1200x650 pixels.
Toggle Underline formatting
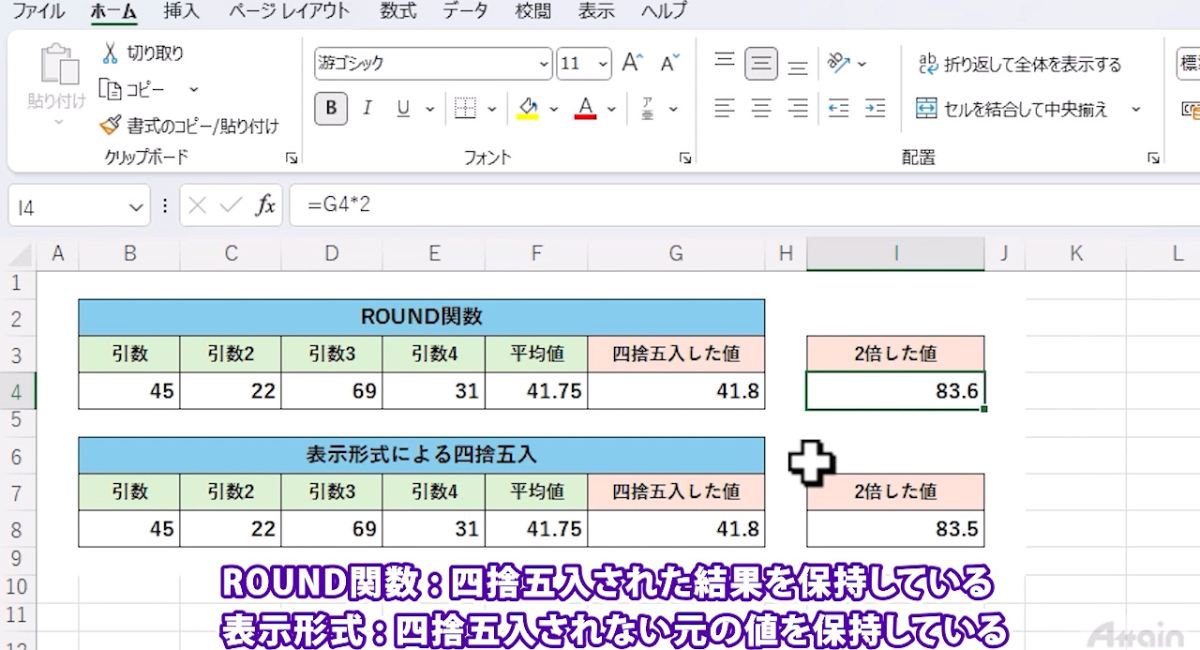(x=403, y=108)
